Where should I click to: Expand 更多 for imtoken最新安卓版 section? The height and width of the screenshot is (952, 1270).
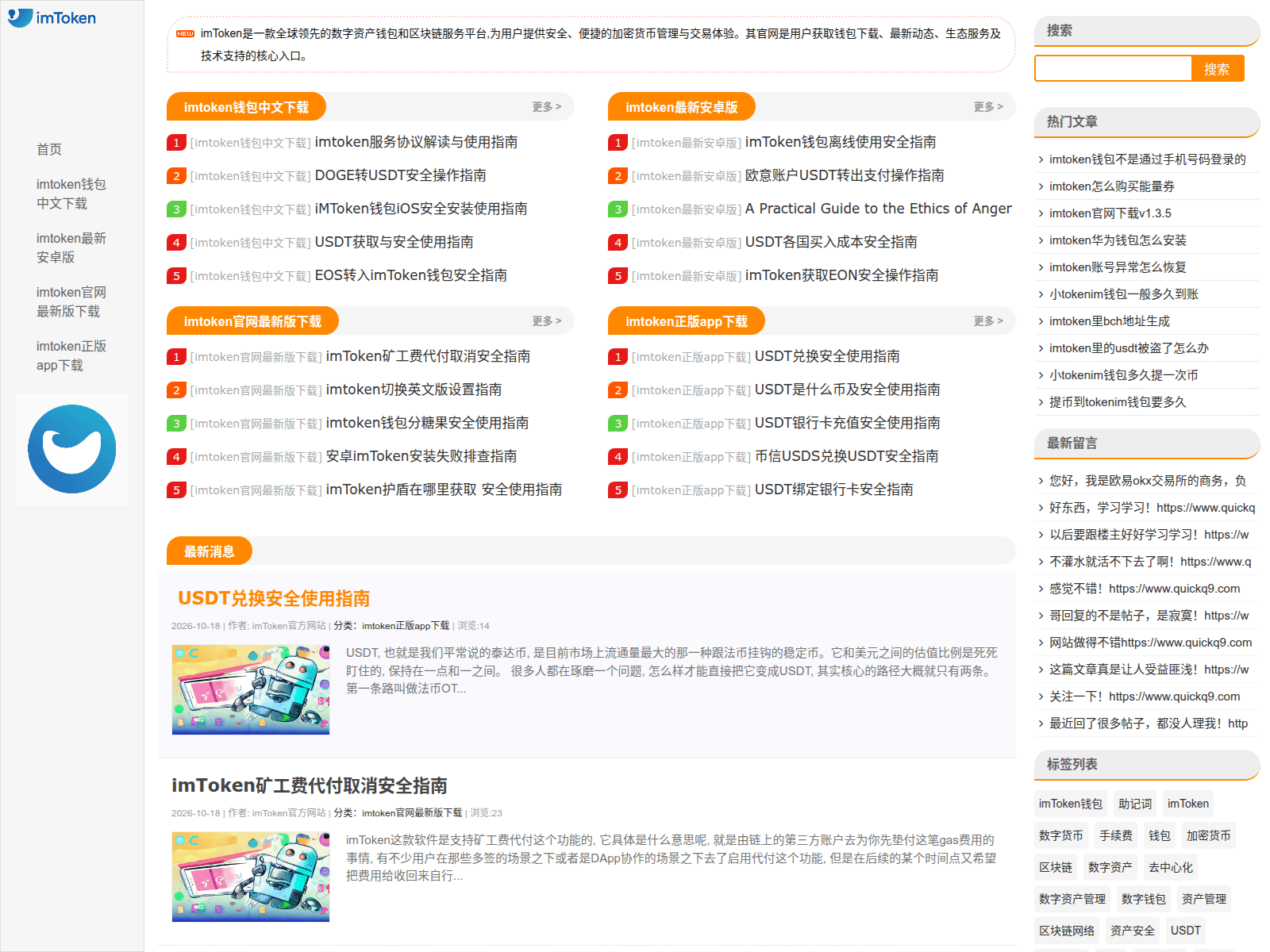pyautogui.click(x=988, y=106)
